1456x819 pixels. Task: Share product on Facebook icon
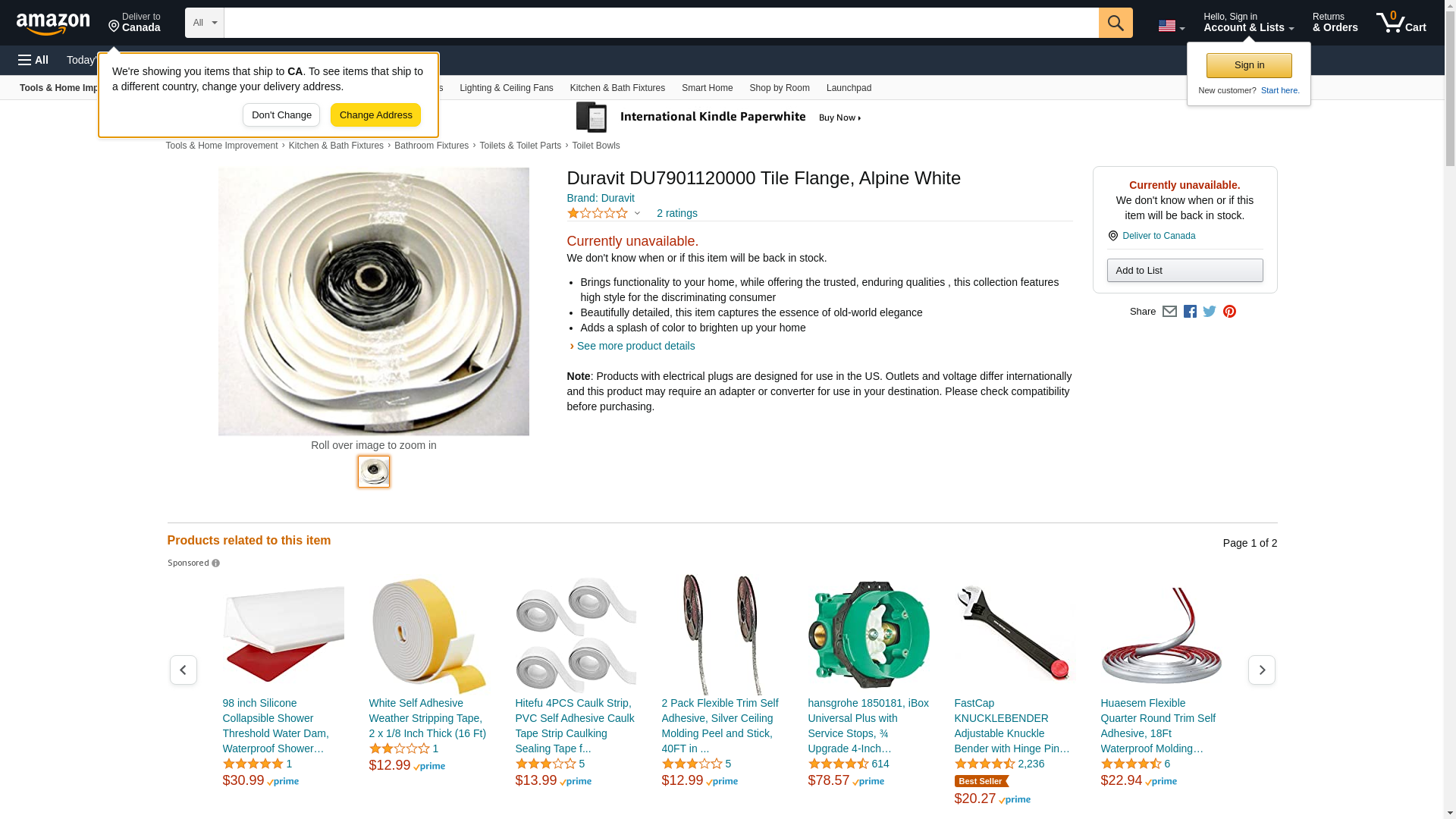click(1190, 312)
